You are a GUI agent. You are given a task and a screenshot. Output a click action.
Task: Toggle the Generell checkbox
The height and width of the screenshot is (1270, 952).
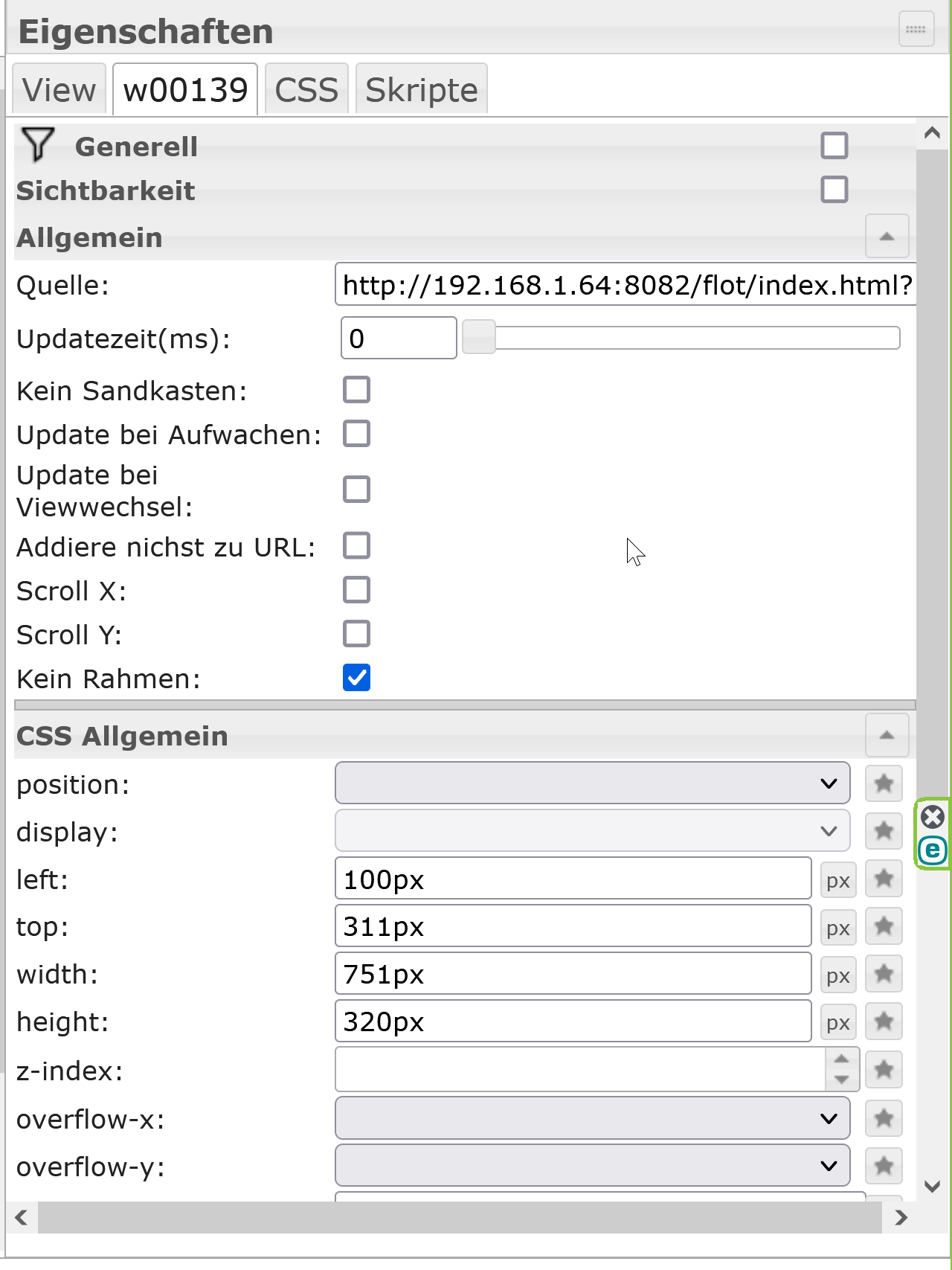point(834,146)
